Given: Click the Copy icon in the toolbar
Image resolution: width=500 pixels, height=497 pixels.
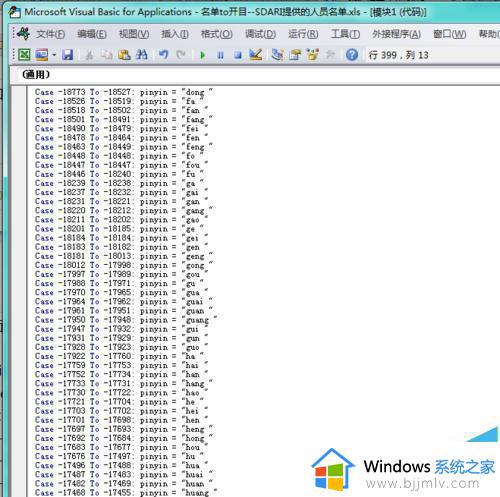Looking at the screenshot, I should pos(107,55).
